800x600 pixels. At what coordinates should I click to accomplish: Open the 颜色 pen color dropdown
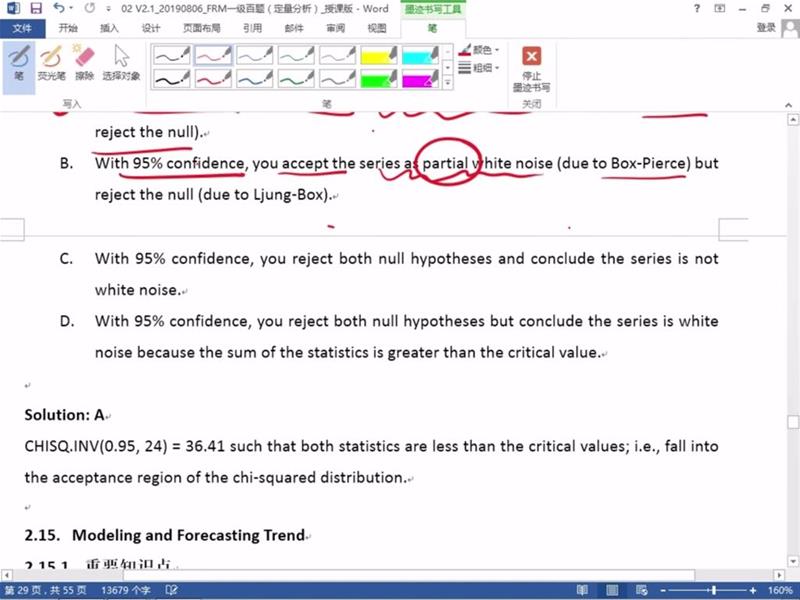coord(481,49)
